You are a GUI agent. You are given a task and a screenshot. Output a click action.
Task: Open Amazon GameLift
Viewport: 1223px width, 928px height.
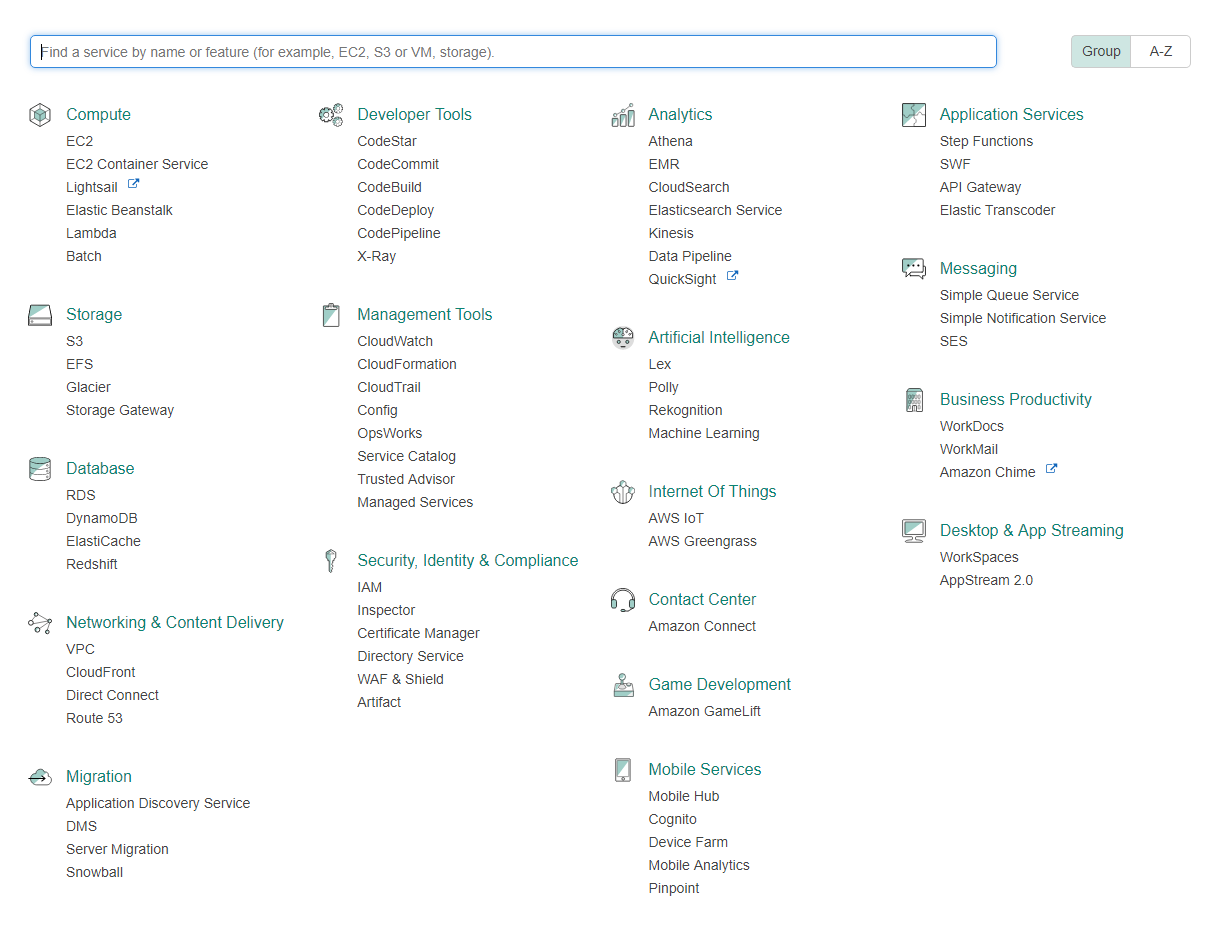(x=705, y=712)
